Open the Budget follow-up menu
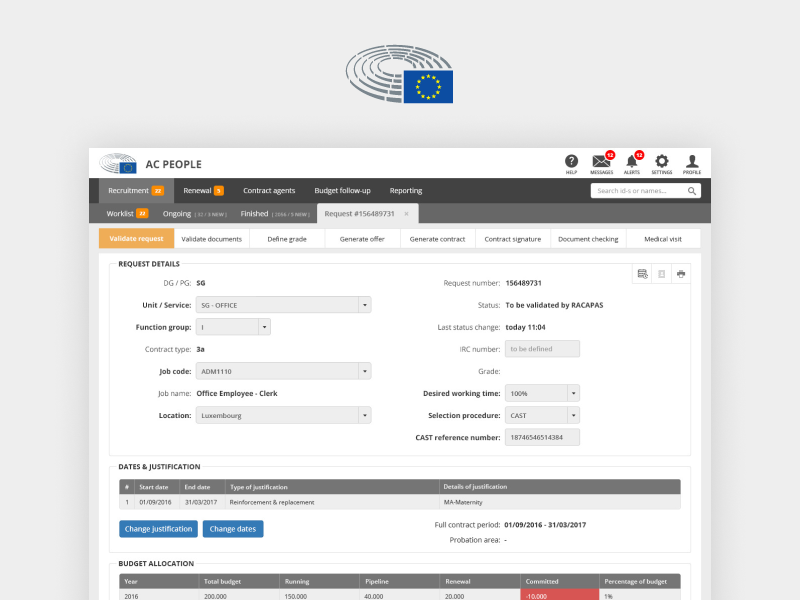 pos(342,190)
